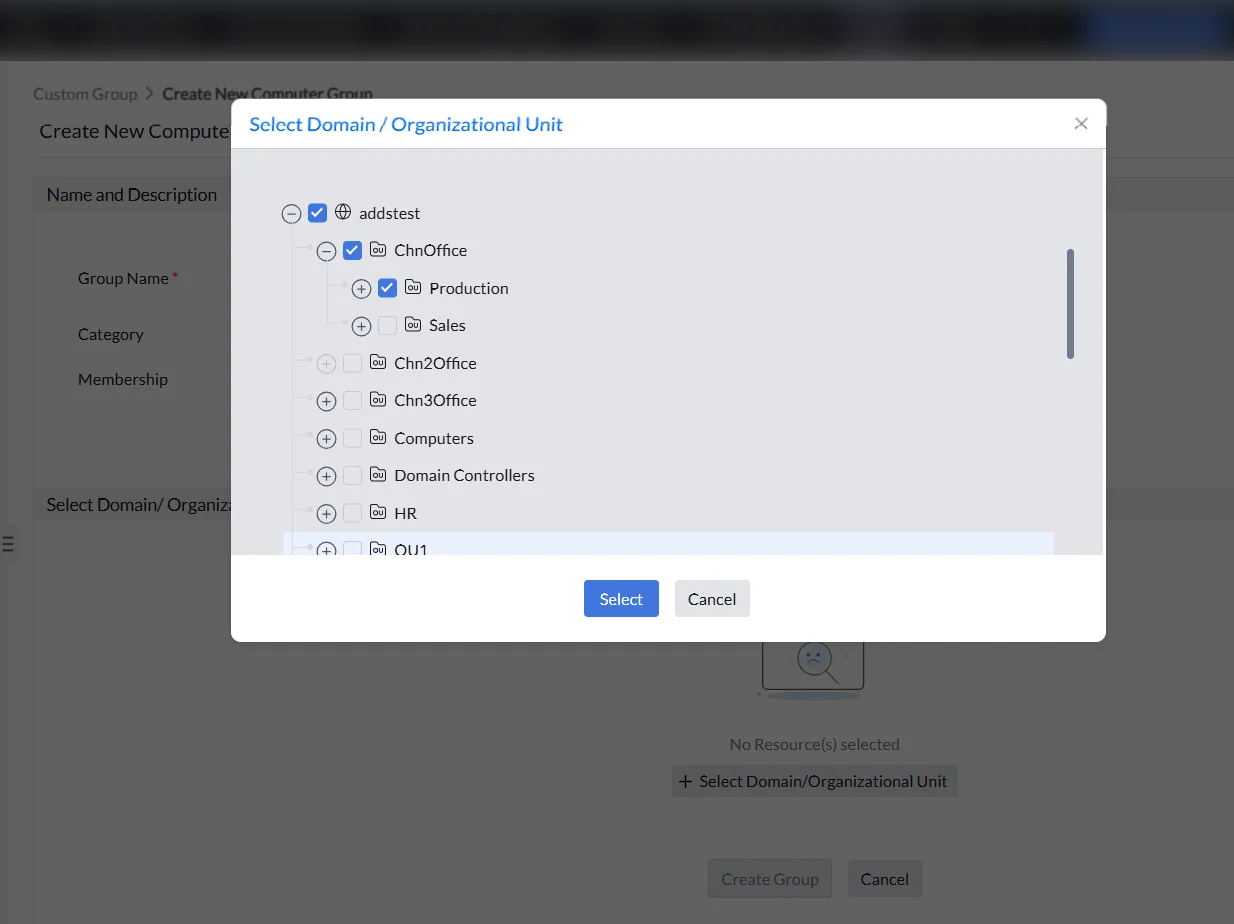1234x924 pixels.
Task: Uncheck the addstest domain checkbox
Action: (317, 213)
